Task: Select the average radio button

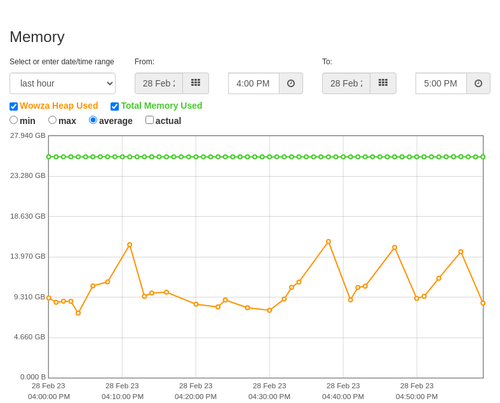Action: [93, 120]
